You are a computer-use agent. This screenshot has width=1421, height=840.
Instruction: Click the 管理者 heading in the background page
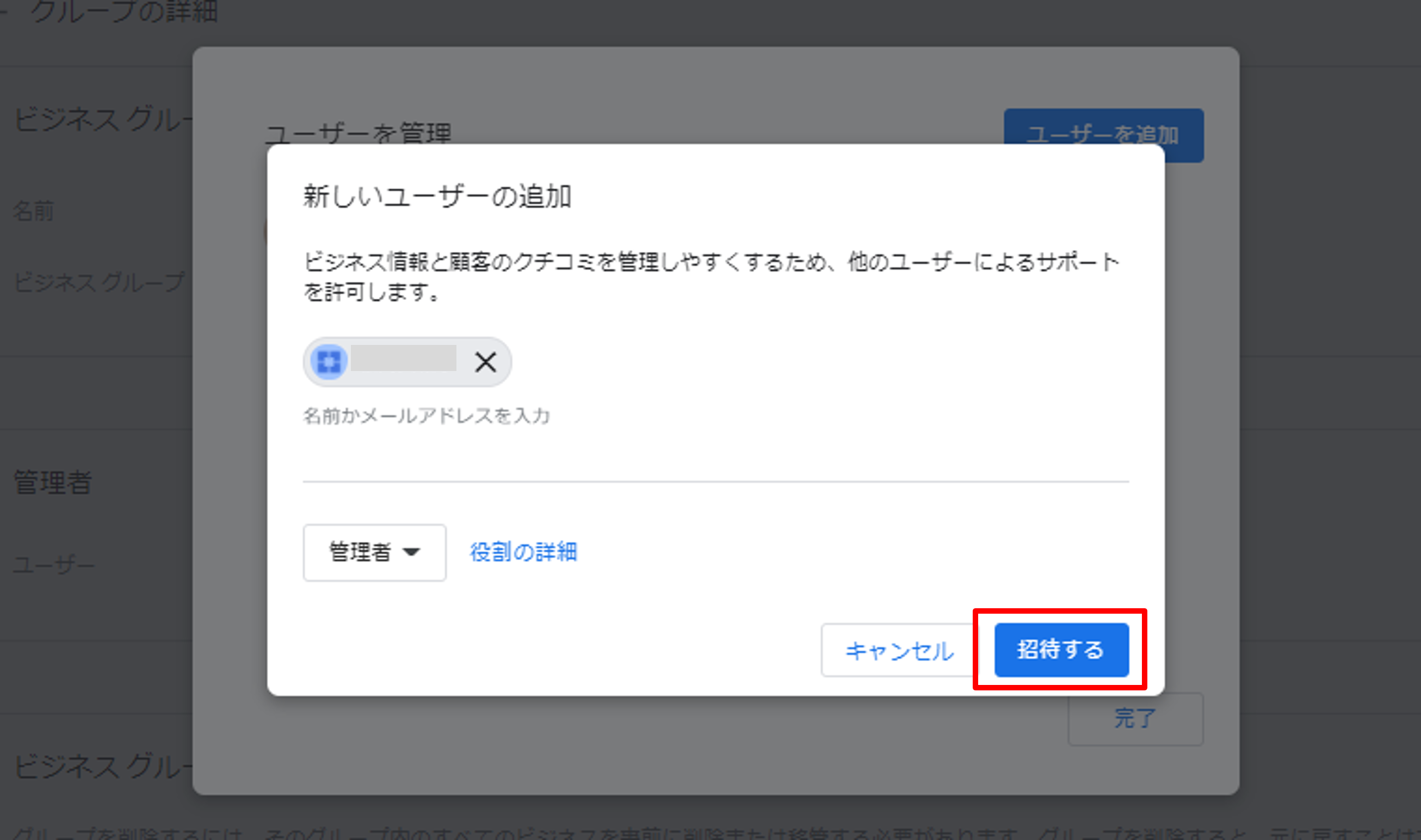pos(53,482)
